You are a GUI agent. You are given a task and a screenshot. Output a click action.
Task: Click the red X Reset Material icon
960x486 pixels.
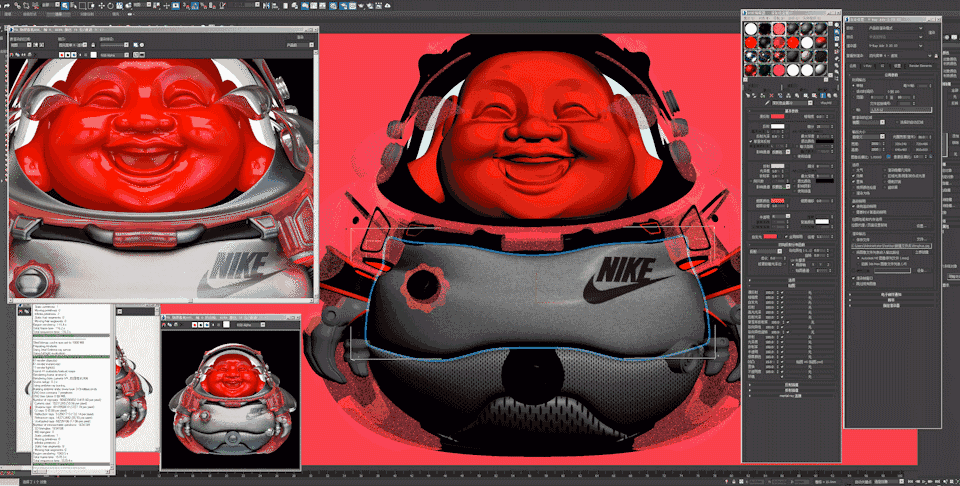(x=771, y=95)
